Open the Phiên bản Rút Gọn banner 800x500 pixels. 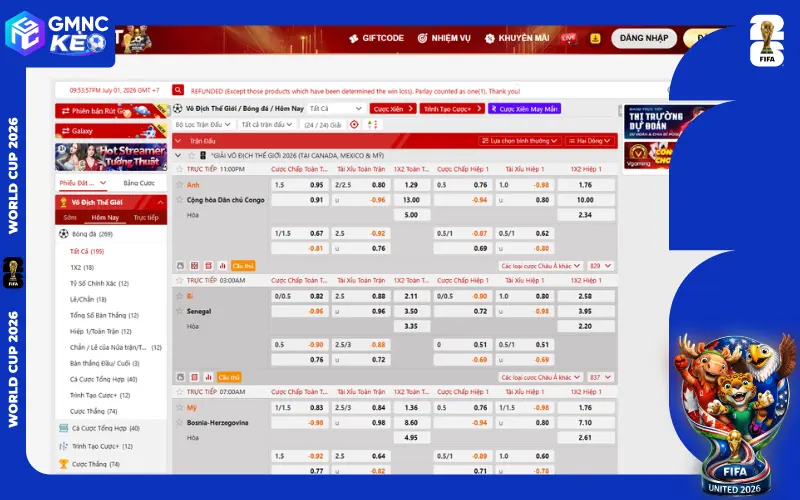click(111, 111)
